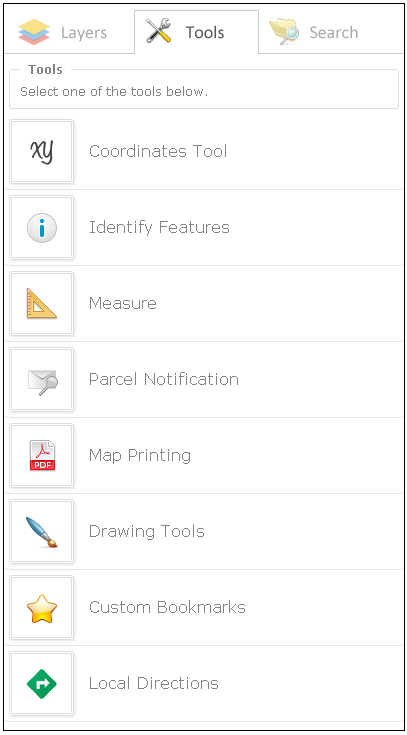
Task: Click the stacked layers icon in Layers tab
Action: click(x=34, y=32)
